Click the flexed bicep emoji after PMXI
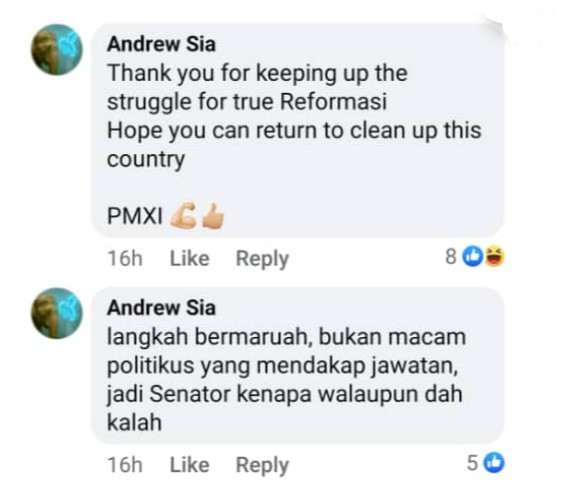 [x=184, y=216]
